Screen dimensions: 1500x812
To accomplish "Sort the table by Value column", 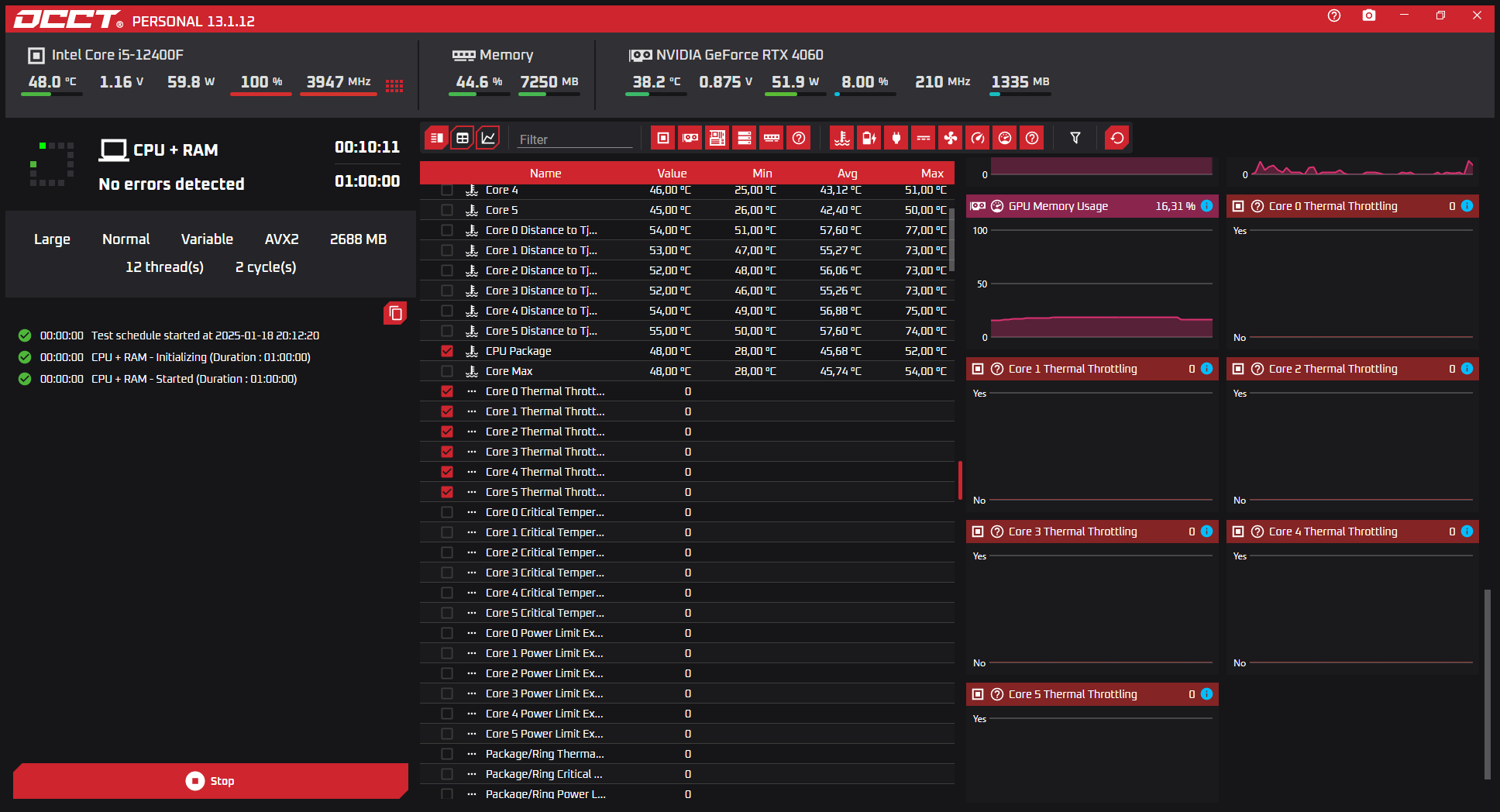I will click(672, 174).
